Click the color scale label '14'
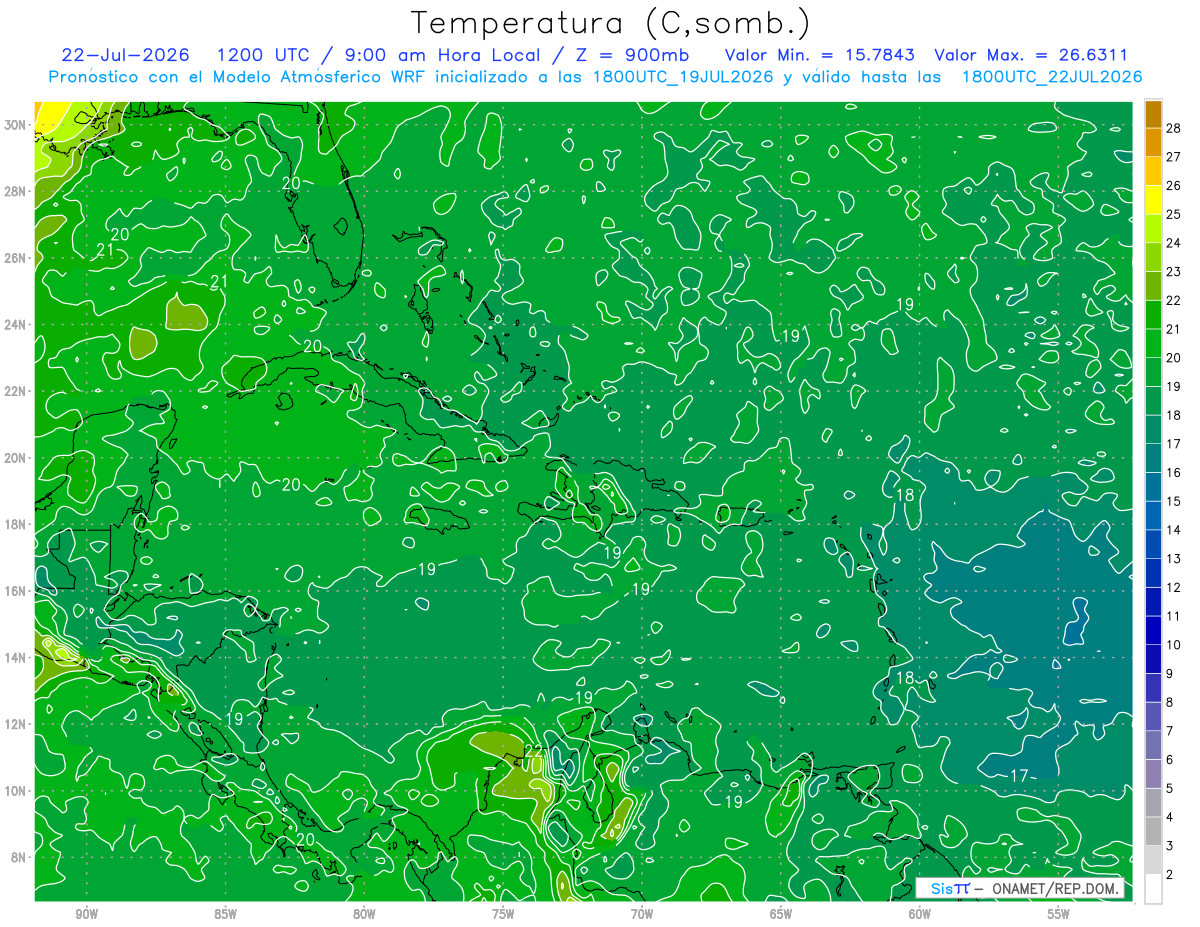Screen dimensions: 1200x927 coord(1173,530)
